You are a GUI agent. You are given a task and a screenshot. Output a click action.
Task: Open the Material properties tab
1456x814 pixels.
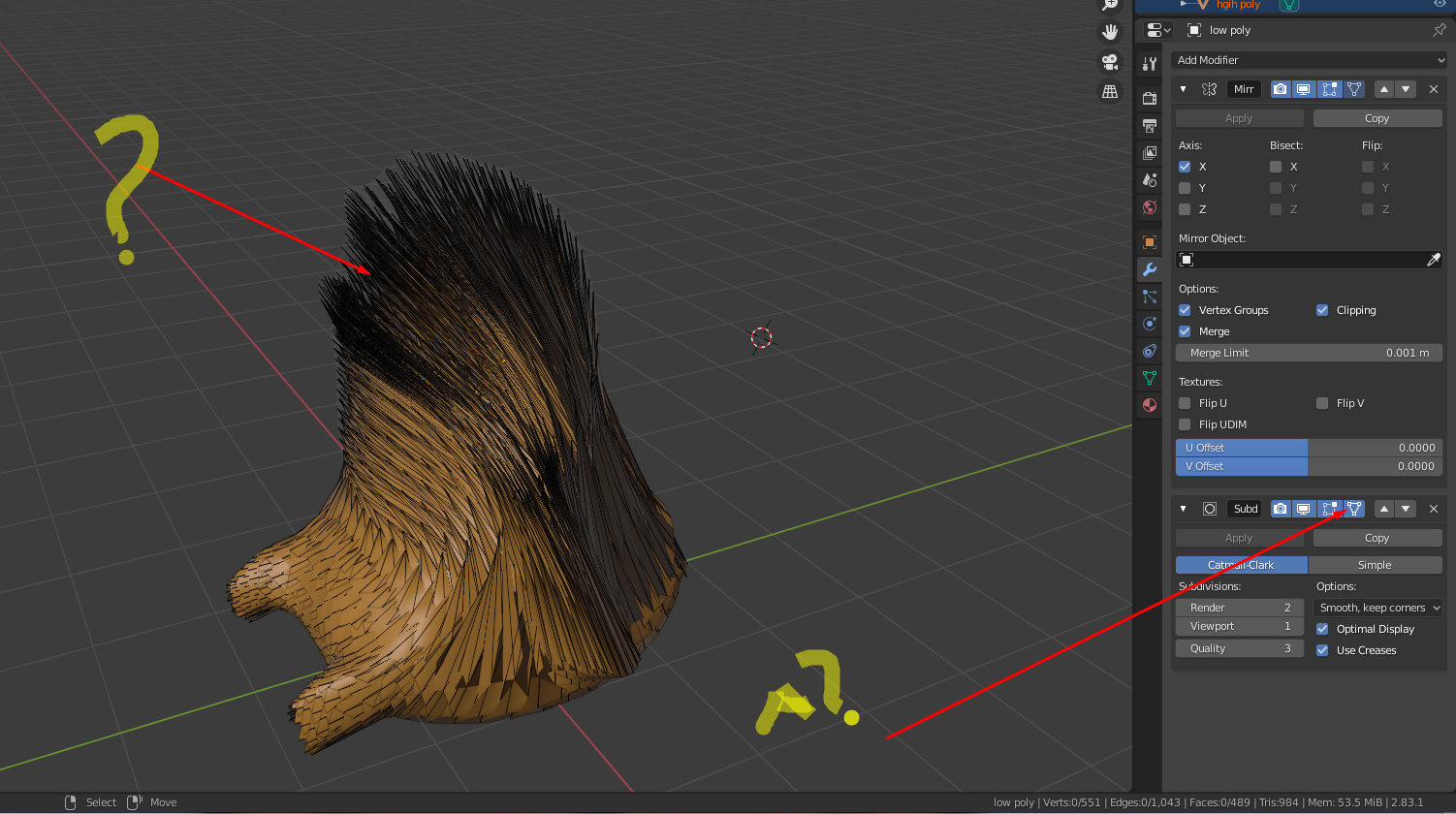(1150, 405)
